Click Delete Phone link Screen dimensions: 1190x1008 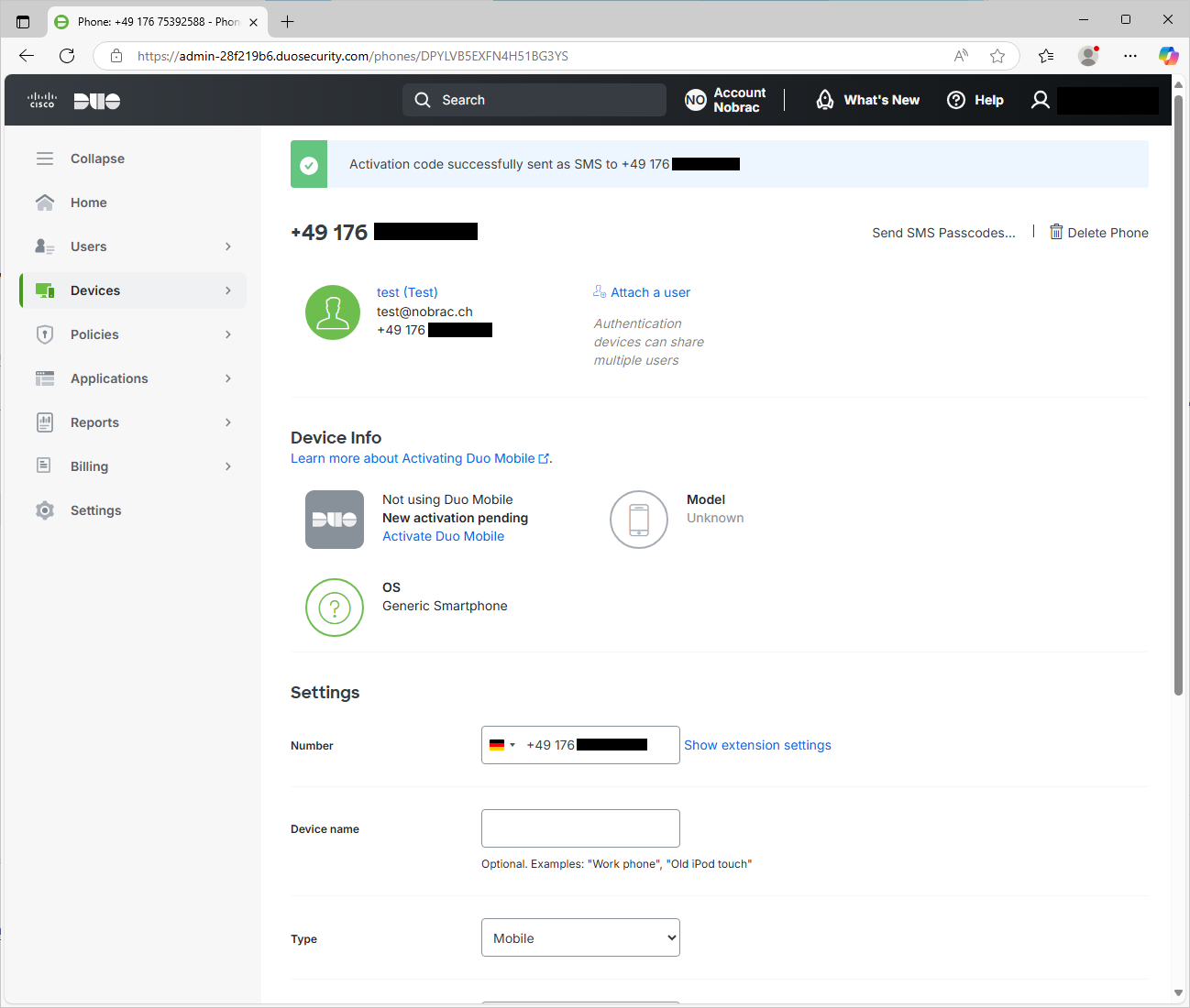(1107, 233)
